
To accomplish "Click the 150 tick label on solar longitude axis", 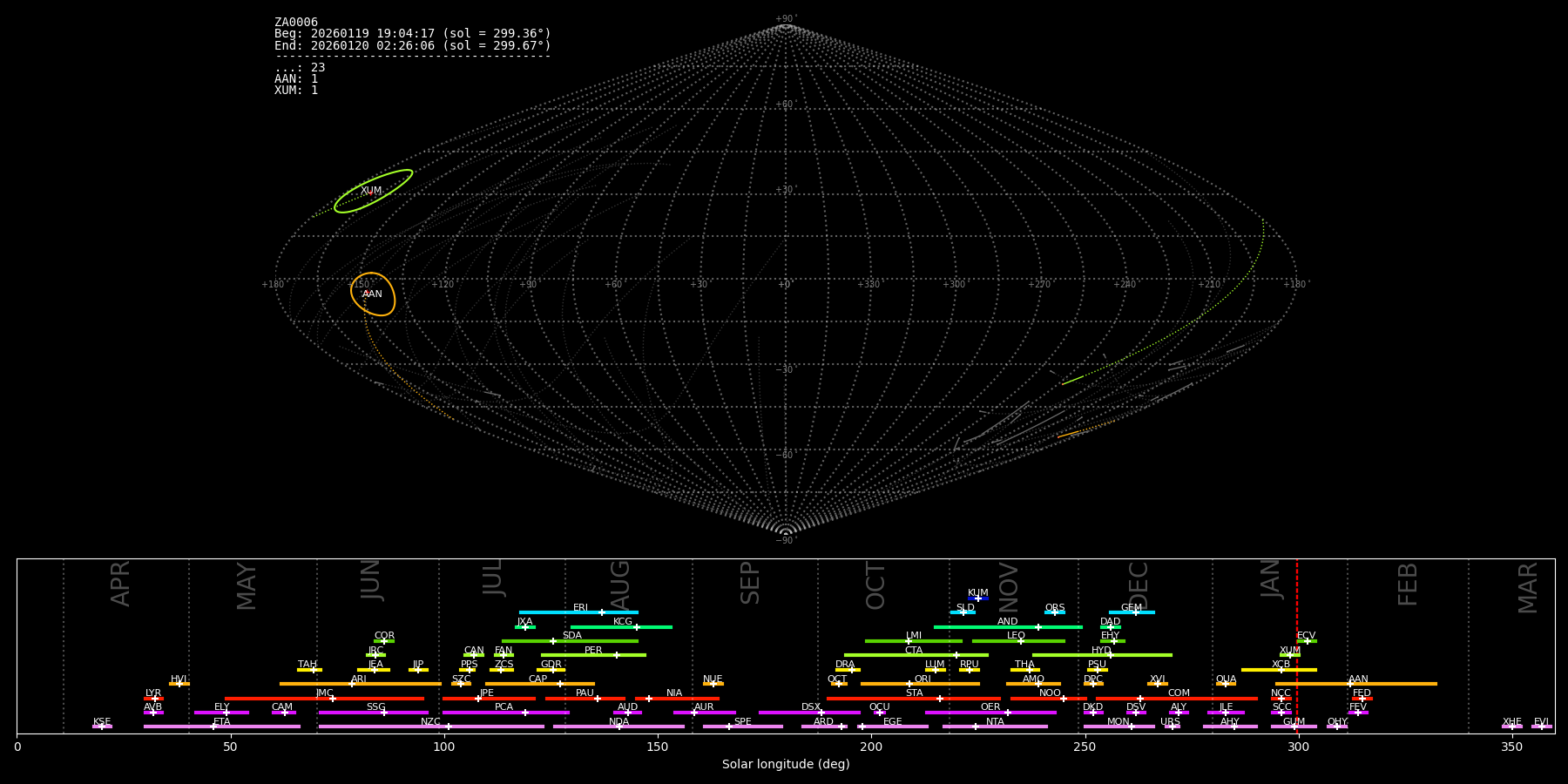I will (x=658, y=747).
